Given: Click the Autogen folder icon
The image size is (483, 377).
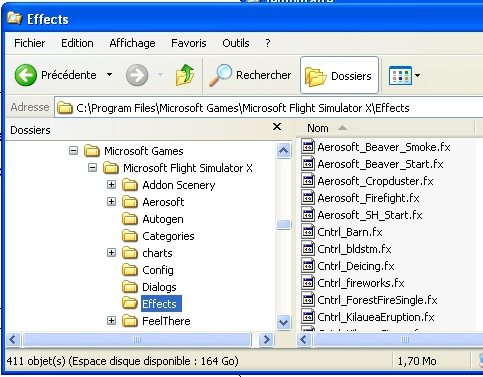Looking at the screenshot, I should point(130,219).
